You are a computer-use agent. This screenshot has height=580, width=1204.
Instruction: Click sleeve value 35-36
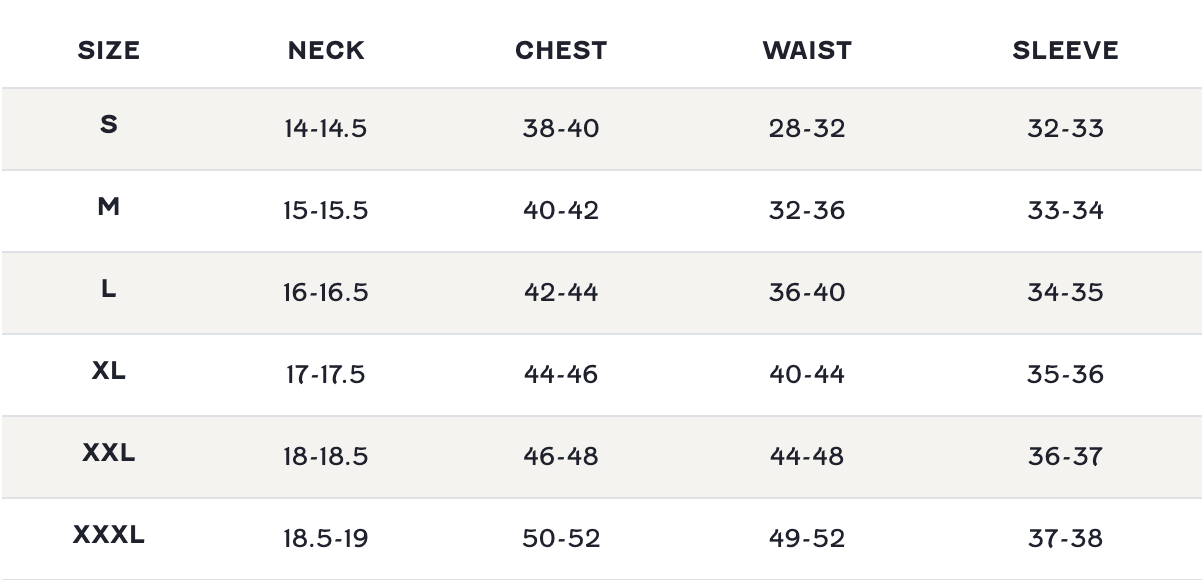point(1066,375)
